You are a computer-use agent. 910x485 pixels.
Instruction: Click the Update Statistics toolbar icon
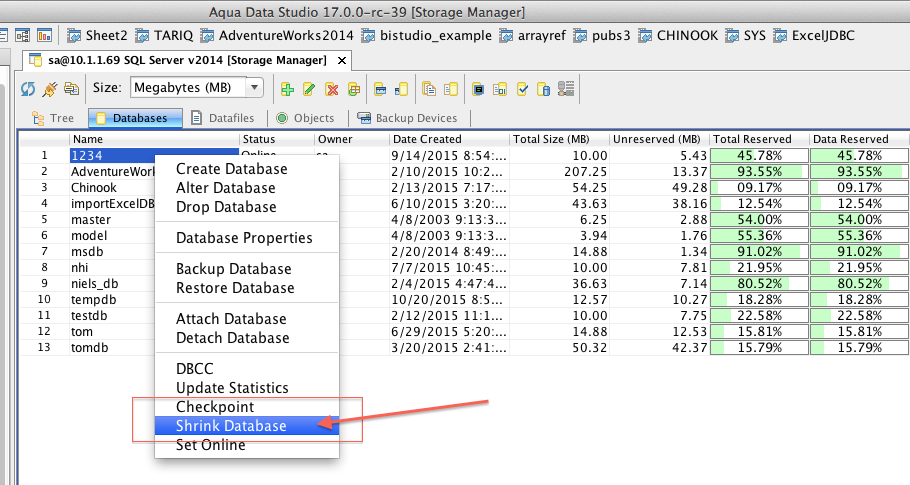click(500, 89)
